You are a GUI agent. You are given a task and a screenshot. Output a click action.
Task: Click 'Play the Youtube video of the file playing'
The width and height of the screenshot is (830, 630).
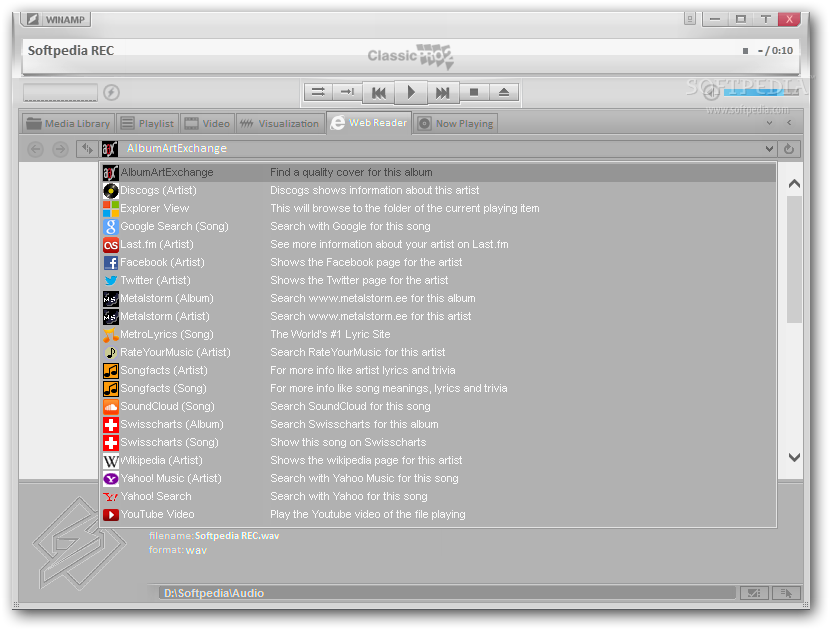click(x=368, y=515)
